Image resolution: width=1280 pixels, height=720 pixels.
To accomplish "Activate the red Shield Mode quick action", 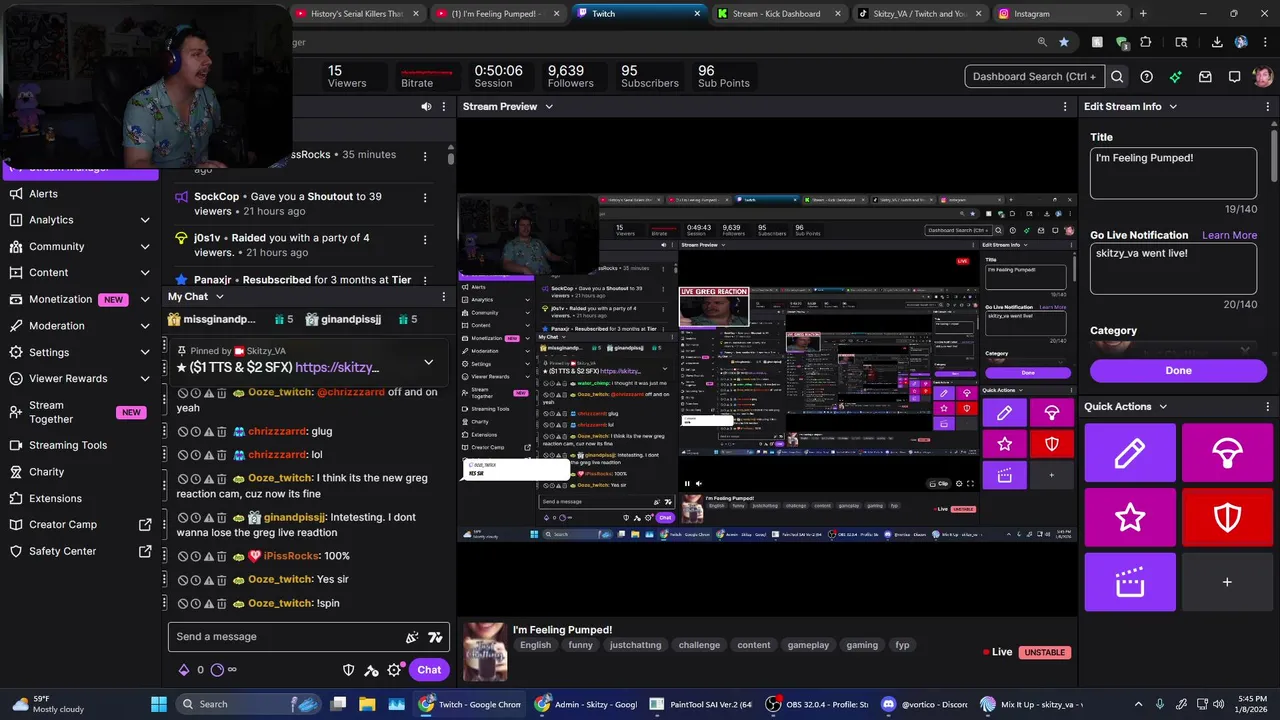I will coord(1227,517).
